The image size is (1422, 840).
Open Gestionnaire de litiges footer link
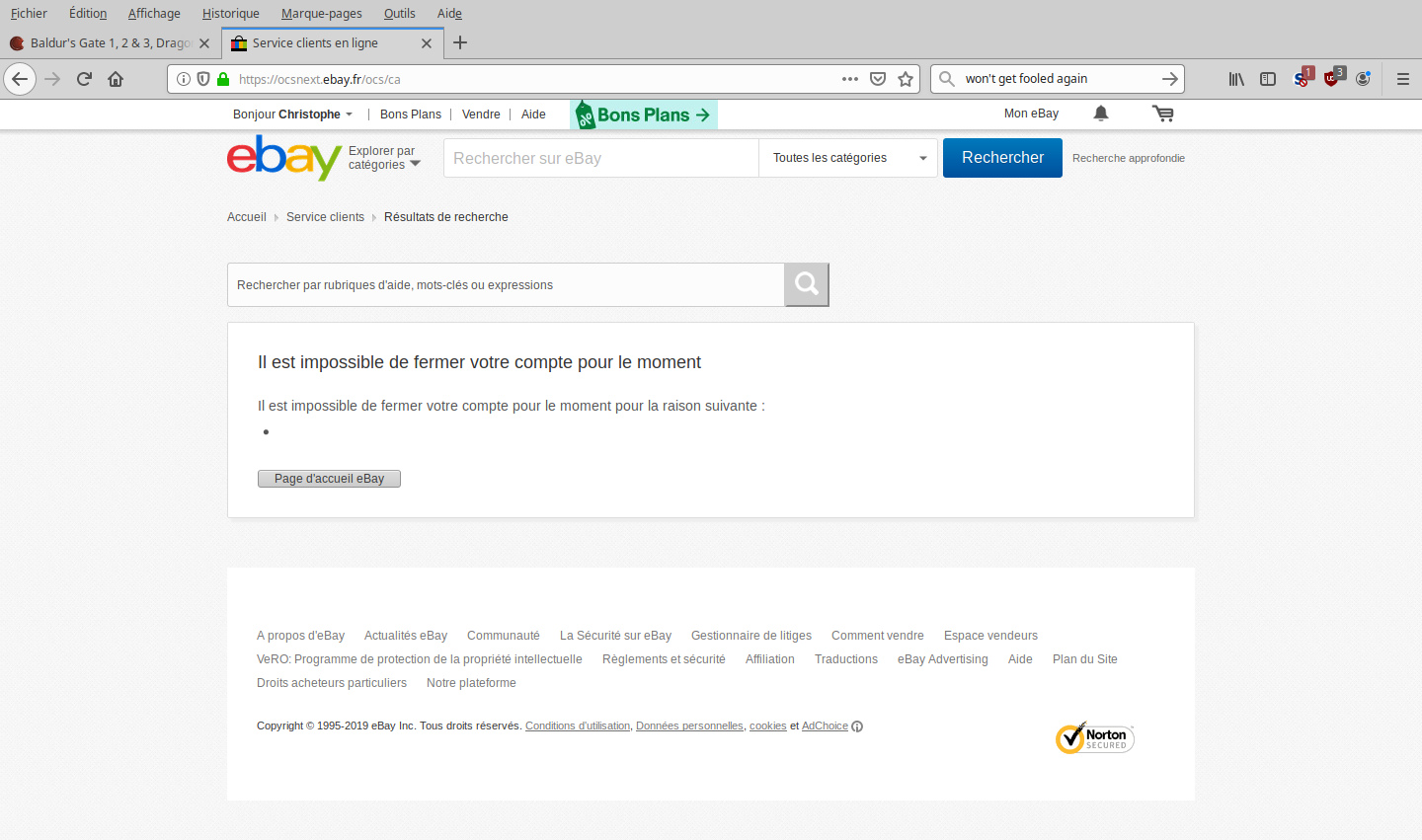coord(751,636)
